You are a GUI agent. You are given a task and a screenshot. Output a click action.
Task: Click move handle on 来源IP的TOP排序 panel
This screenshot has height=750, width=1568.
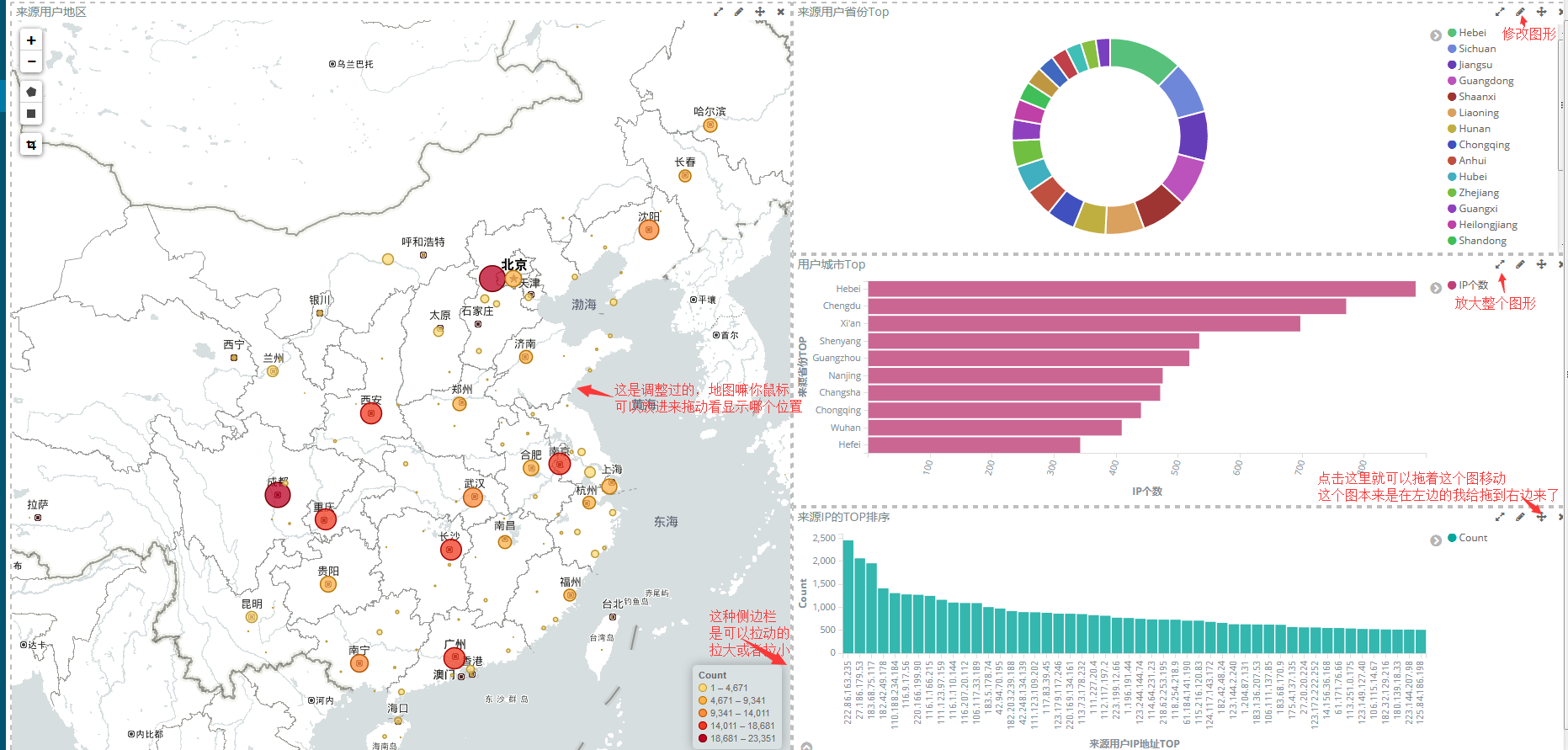[x=1541, y=517]
